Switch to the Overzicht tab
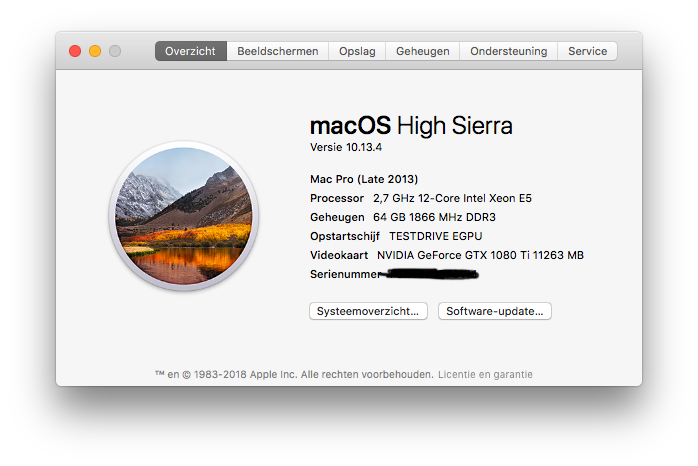 (191, 51)
